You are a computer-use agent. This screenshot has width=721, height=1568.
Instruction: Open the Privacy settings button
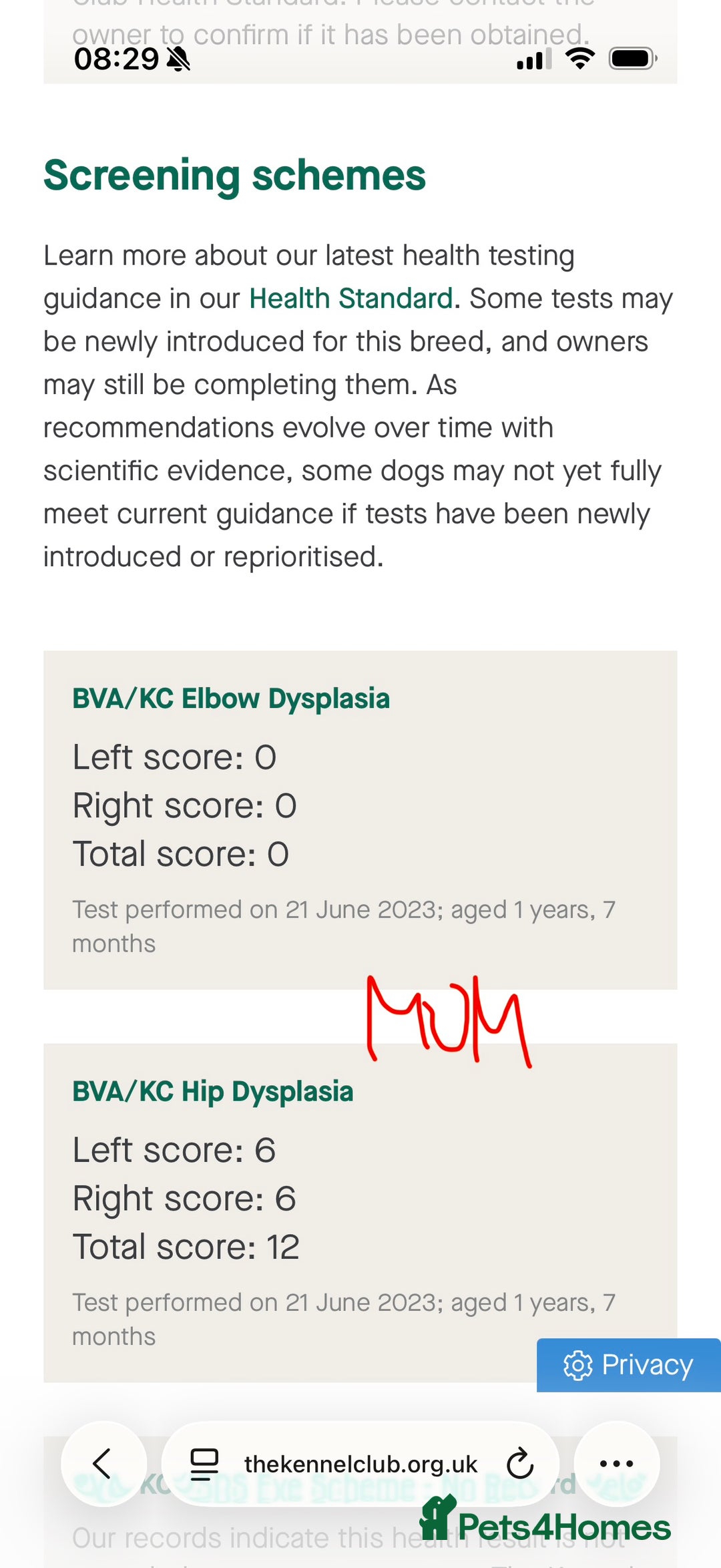[628, 1365]
